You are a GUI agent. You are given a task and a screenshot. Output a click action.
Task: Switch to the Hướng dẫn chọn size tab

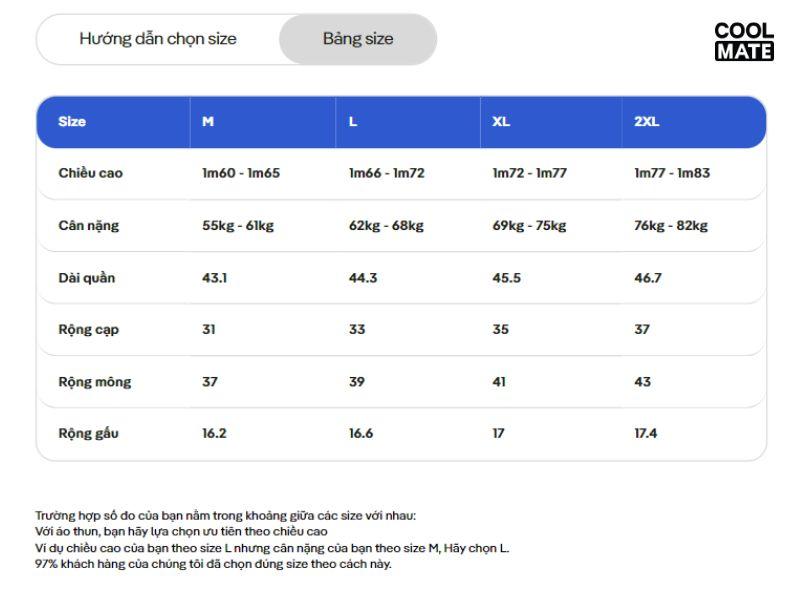(x=158, y=39)
